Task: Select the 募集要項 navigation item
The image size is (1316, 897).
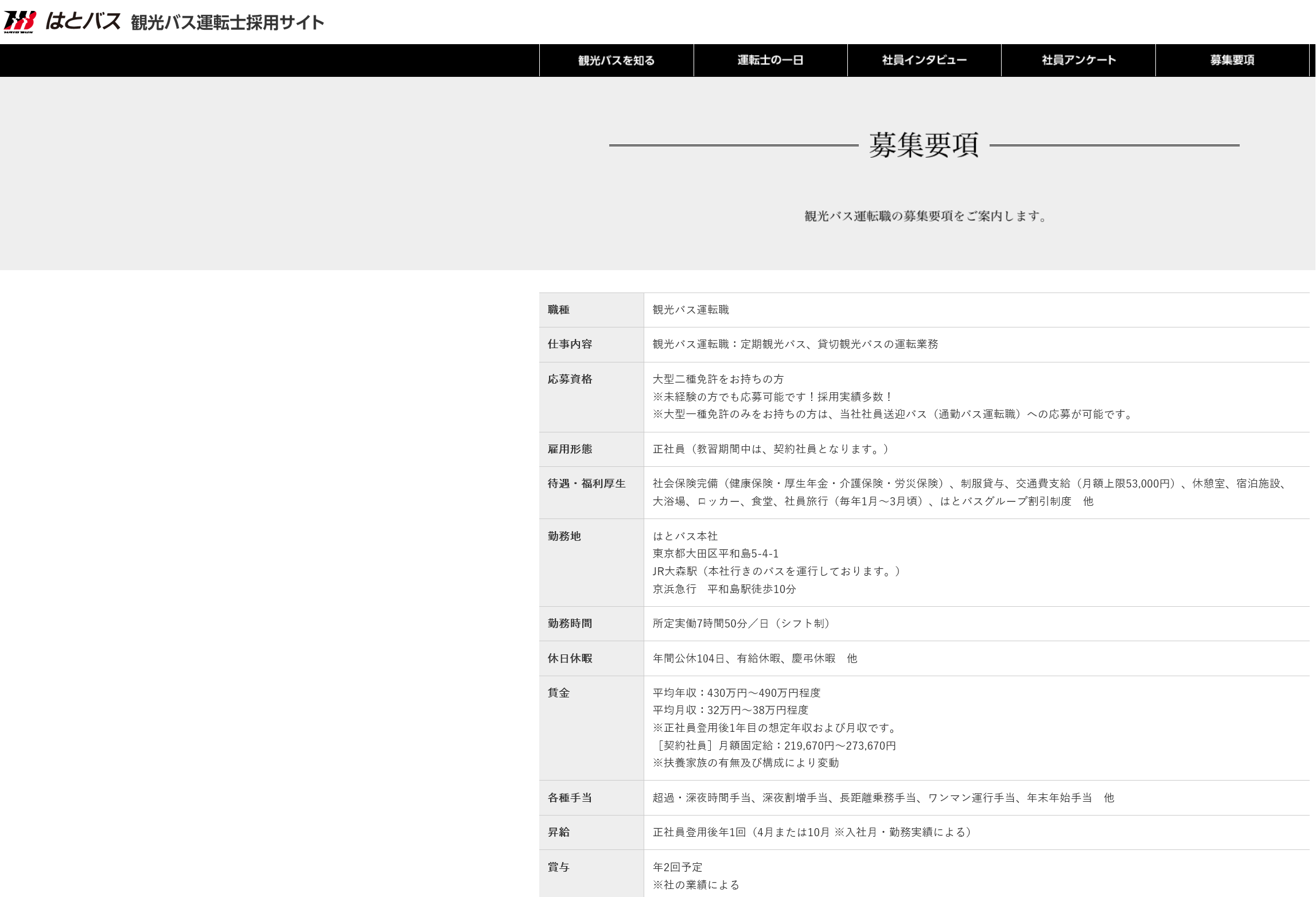Action: 1232,60
